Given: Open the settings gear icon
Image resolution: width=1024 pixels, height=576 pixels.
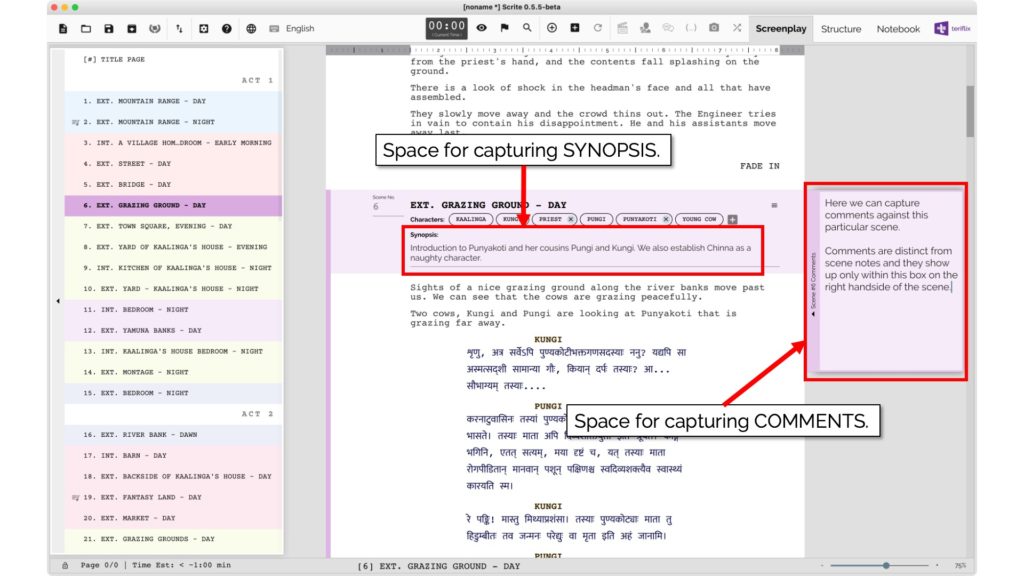Looking at the screenshot, I should tap(204, 29).
